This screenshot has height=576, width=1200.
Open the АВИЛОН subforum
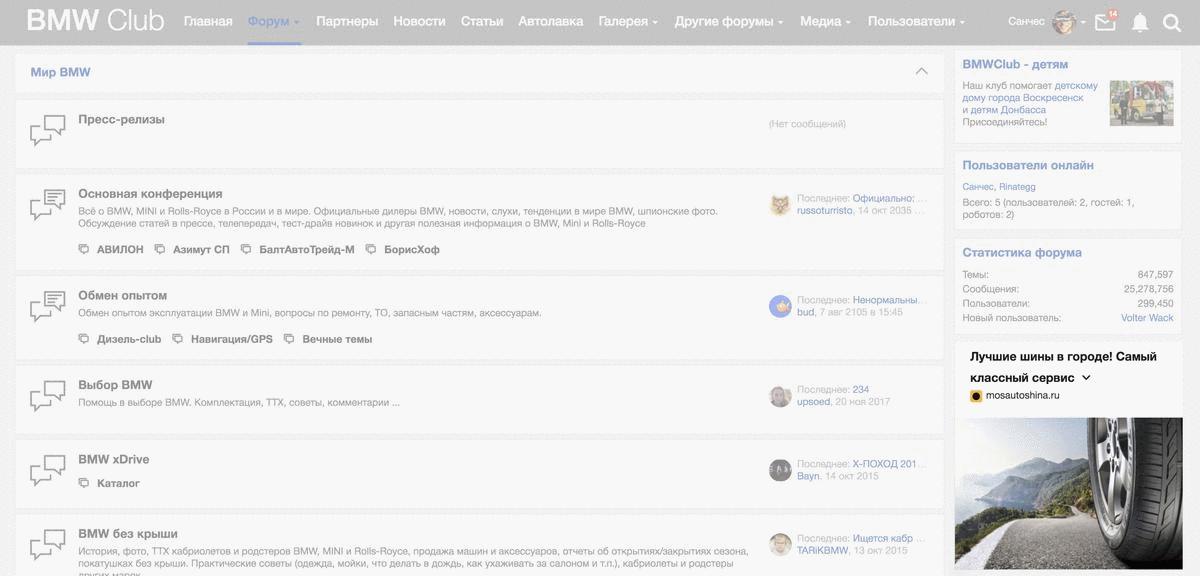[120, 249]
